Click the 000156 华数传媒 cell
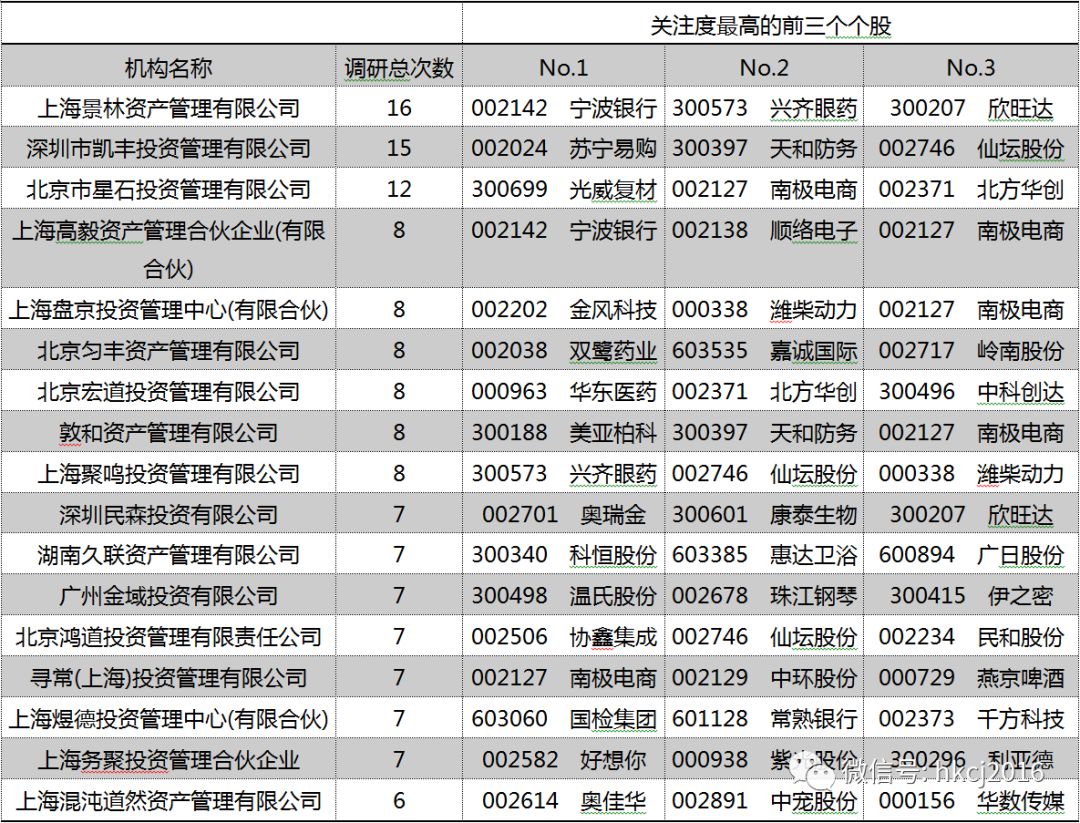The image size is (1080, 823). point(970,800)
